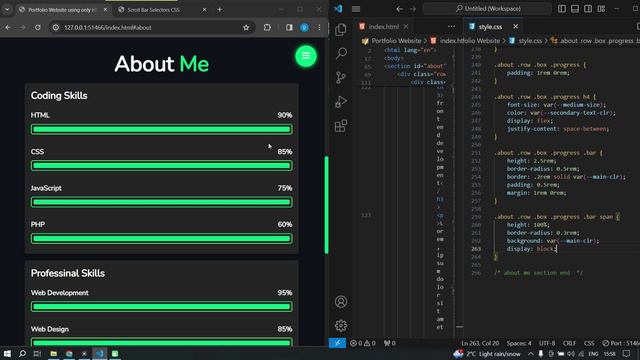Screen dimensions: 640x360
Task: Go back in the browser
Action: point(8,27)
